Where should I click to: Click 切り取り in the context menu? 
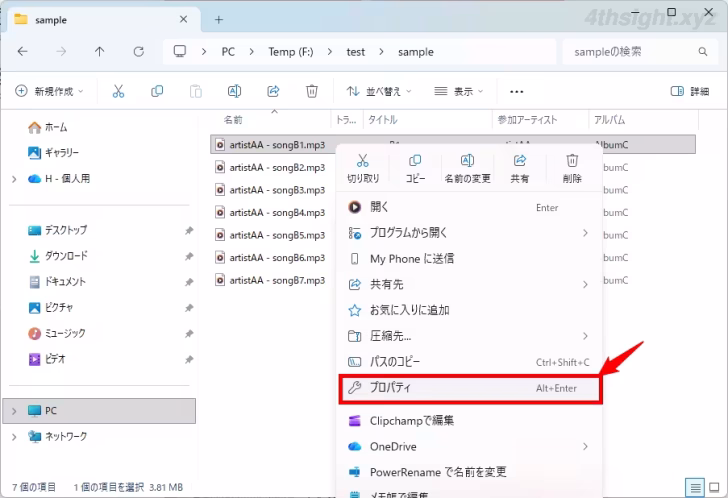tap(363, 168)
